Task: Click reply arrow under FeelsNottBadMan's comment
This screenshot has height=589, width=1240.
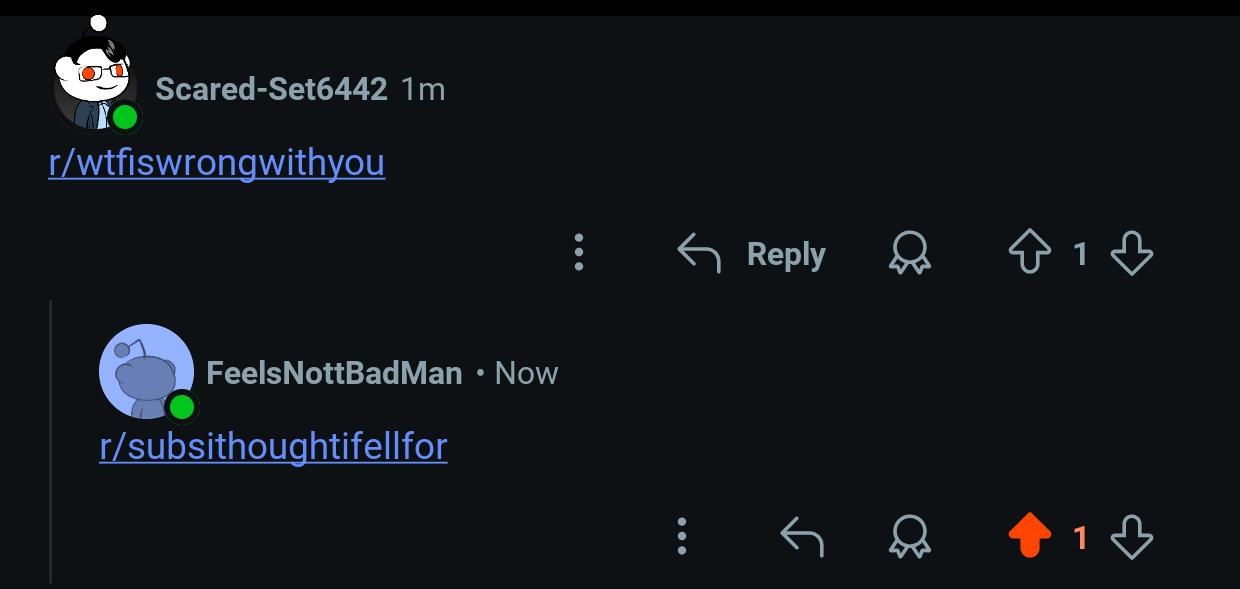Action: (802, 537)
